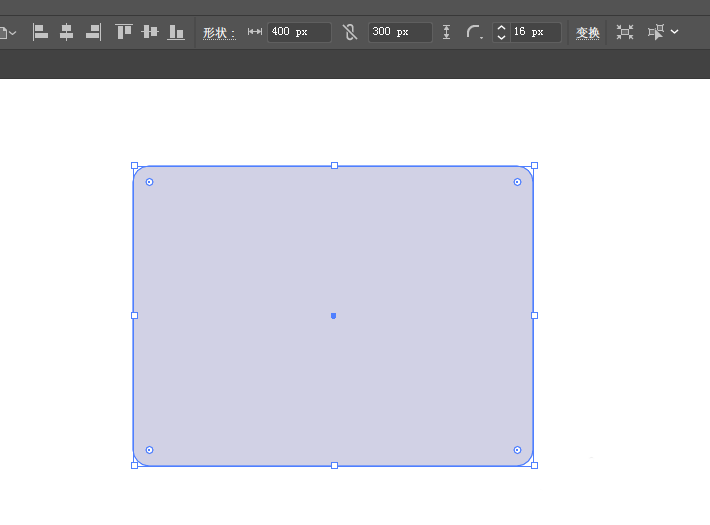This screenshot has width=710, height=525.
Task: Click the isolate selected object icon
Action: (625, 32)
